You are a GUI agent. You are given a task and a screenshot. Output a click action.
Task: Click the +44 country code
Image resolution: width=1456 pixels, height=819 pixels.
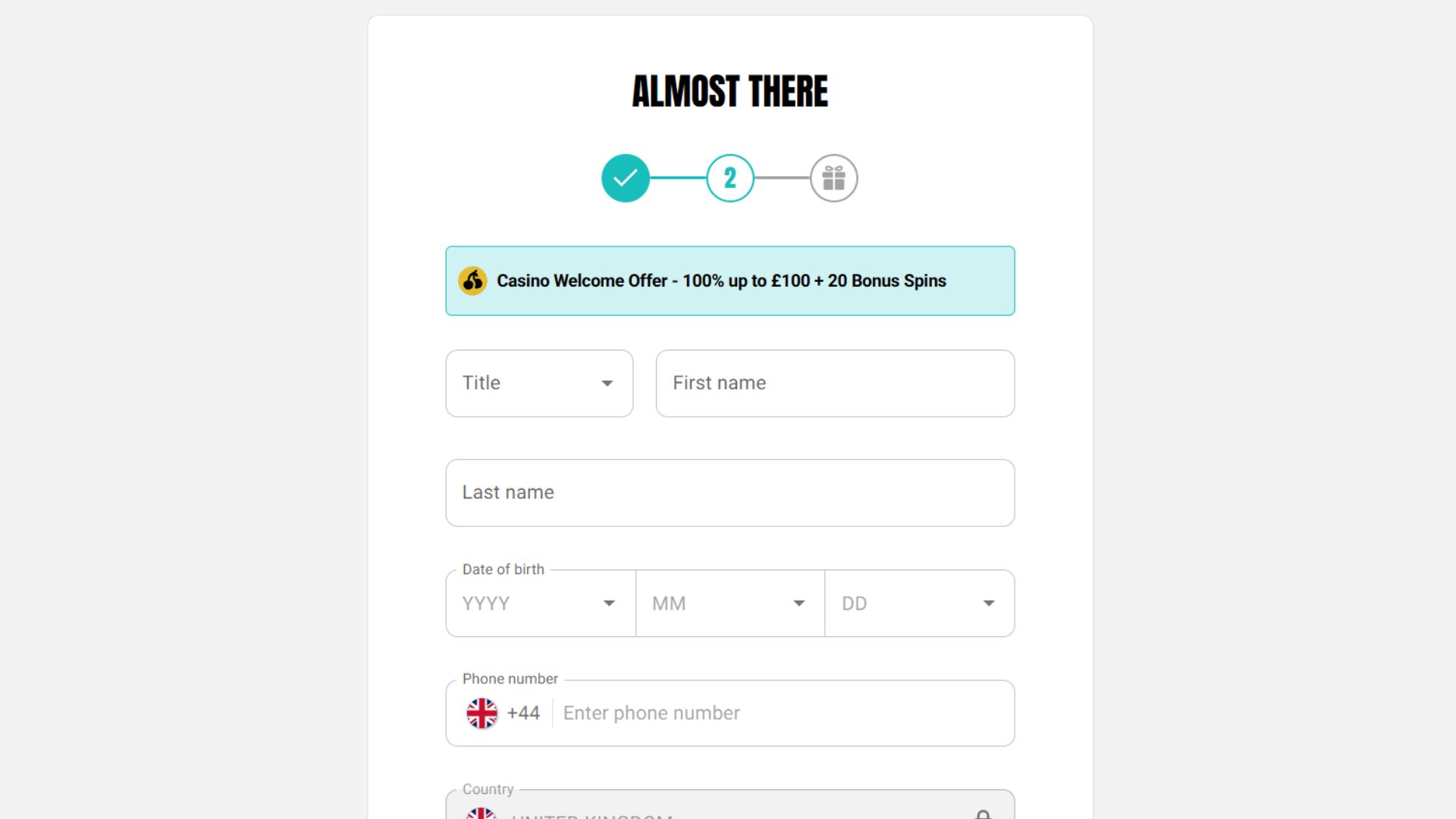point(523,714)
